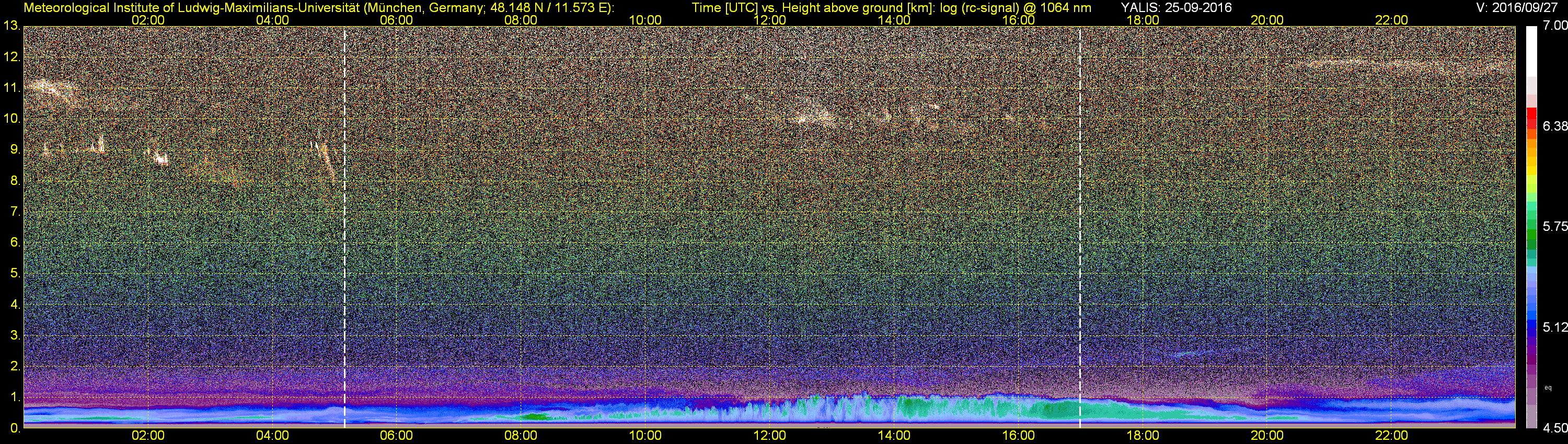
Task: Click the '5.' height axis label
Action: (15, 274)
